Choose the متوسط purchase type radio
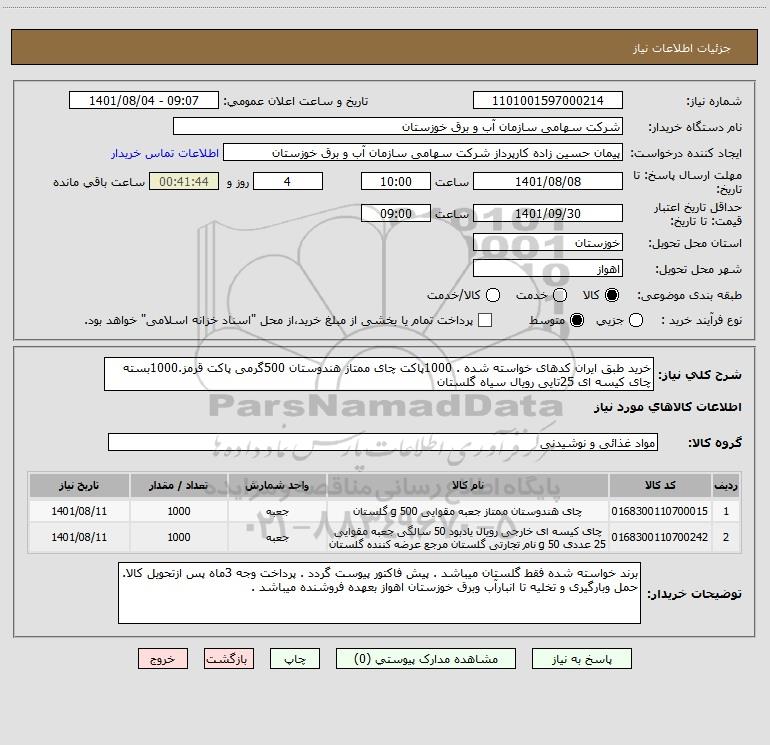 (577, 320)
